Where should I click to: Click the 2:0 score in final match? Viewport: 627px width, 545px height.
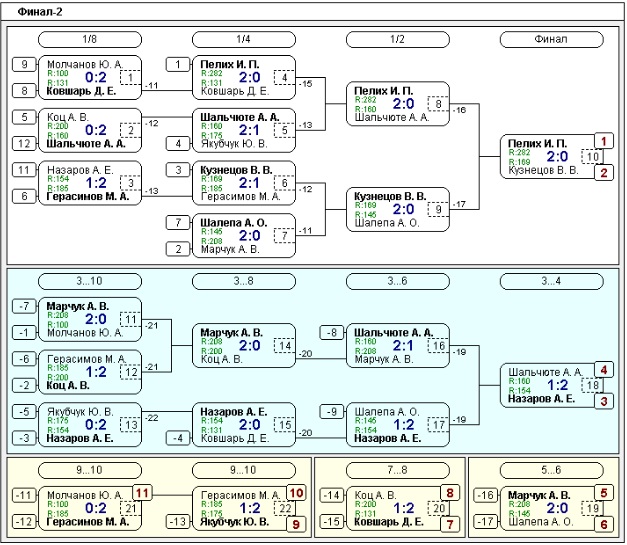click(557, 156)
